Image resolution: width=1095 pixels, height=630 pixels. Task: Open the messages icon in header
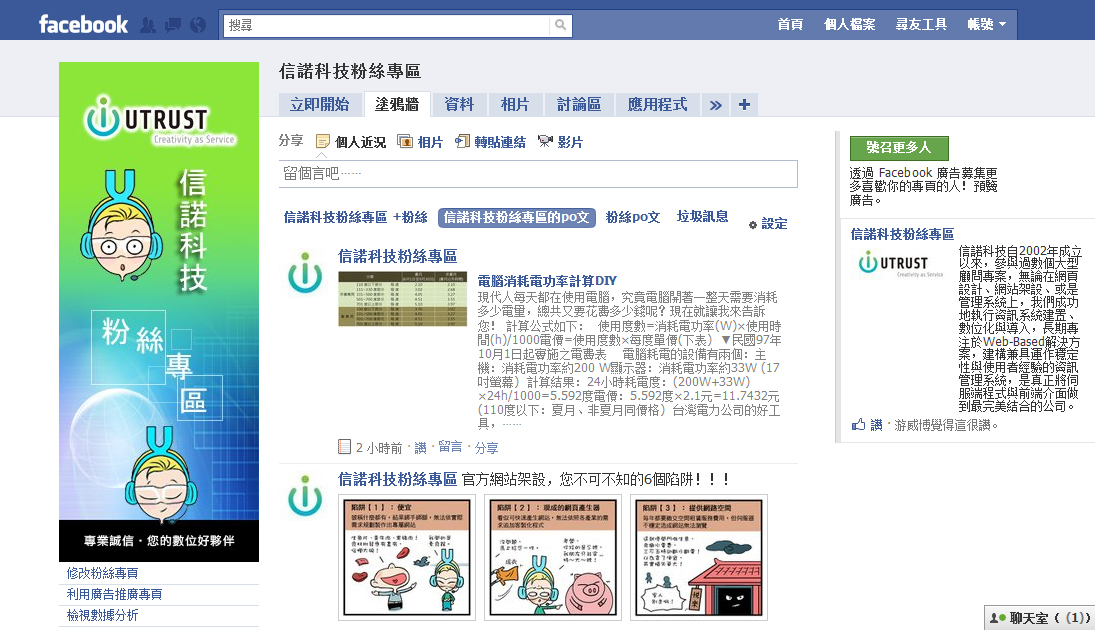[x=172, y=25]
